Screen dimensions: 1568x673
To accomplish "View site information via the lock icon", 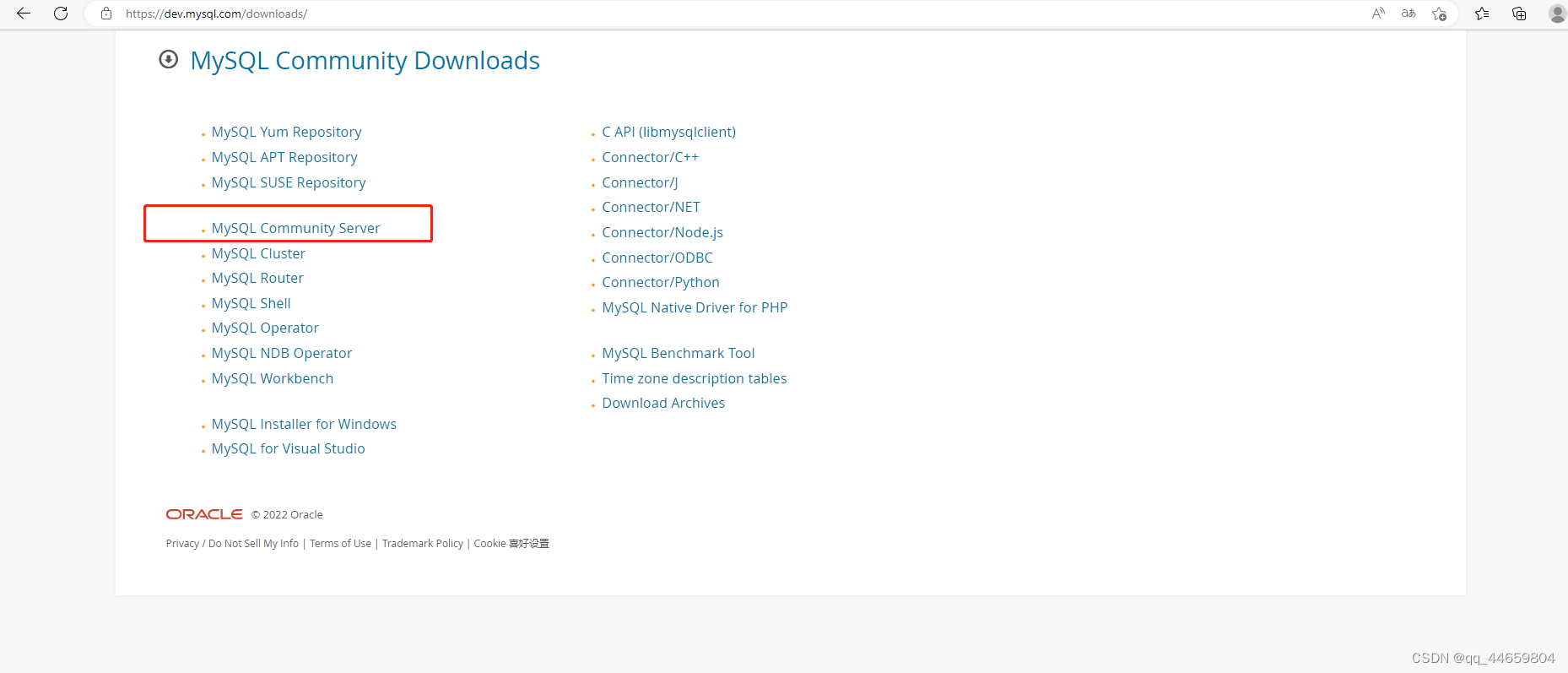I will click(106, 14).
